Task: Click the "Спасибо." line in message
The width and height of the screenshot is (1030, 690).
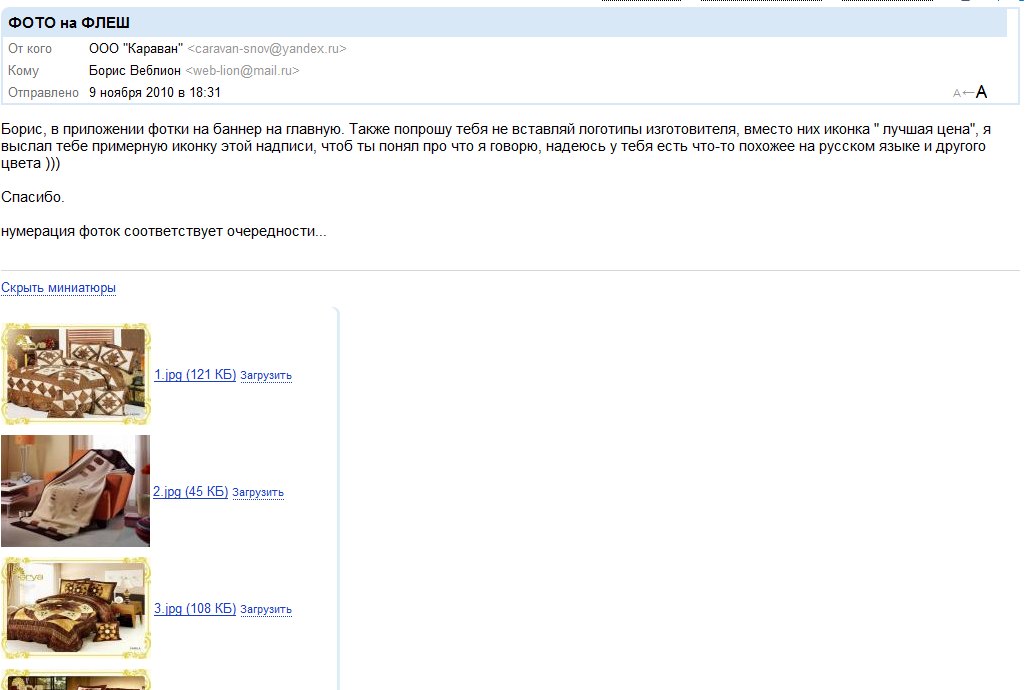Action: tap(33, 197)
